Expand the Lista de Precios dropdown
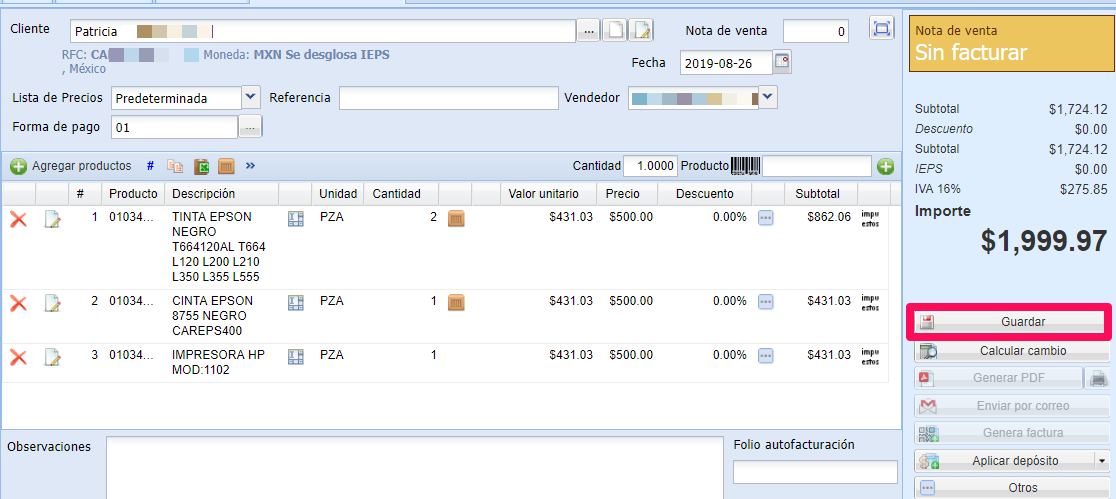The width and height of the screenshot is (1116, 499). click(x=250, y=98)
